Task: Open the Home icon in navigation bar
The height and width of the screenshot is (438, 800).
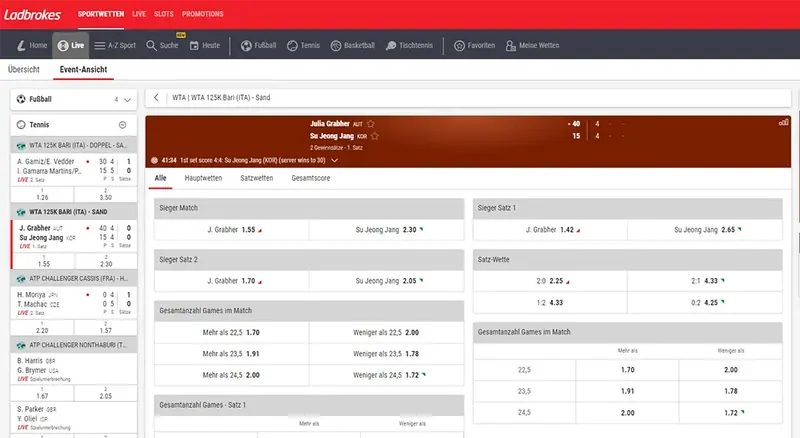Action: coord(21,45)
